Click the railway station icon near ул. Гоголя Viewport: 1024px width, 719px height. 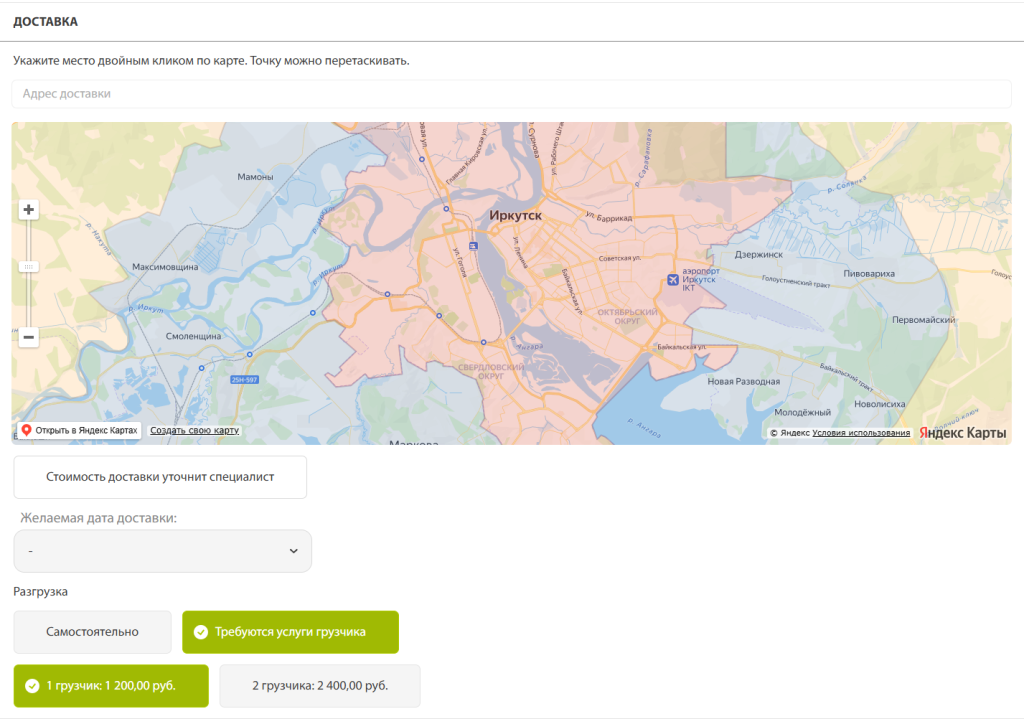tap(473, 246)
